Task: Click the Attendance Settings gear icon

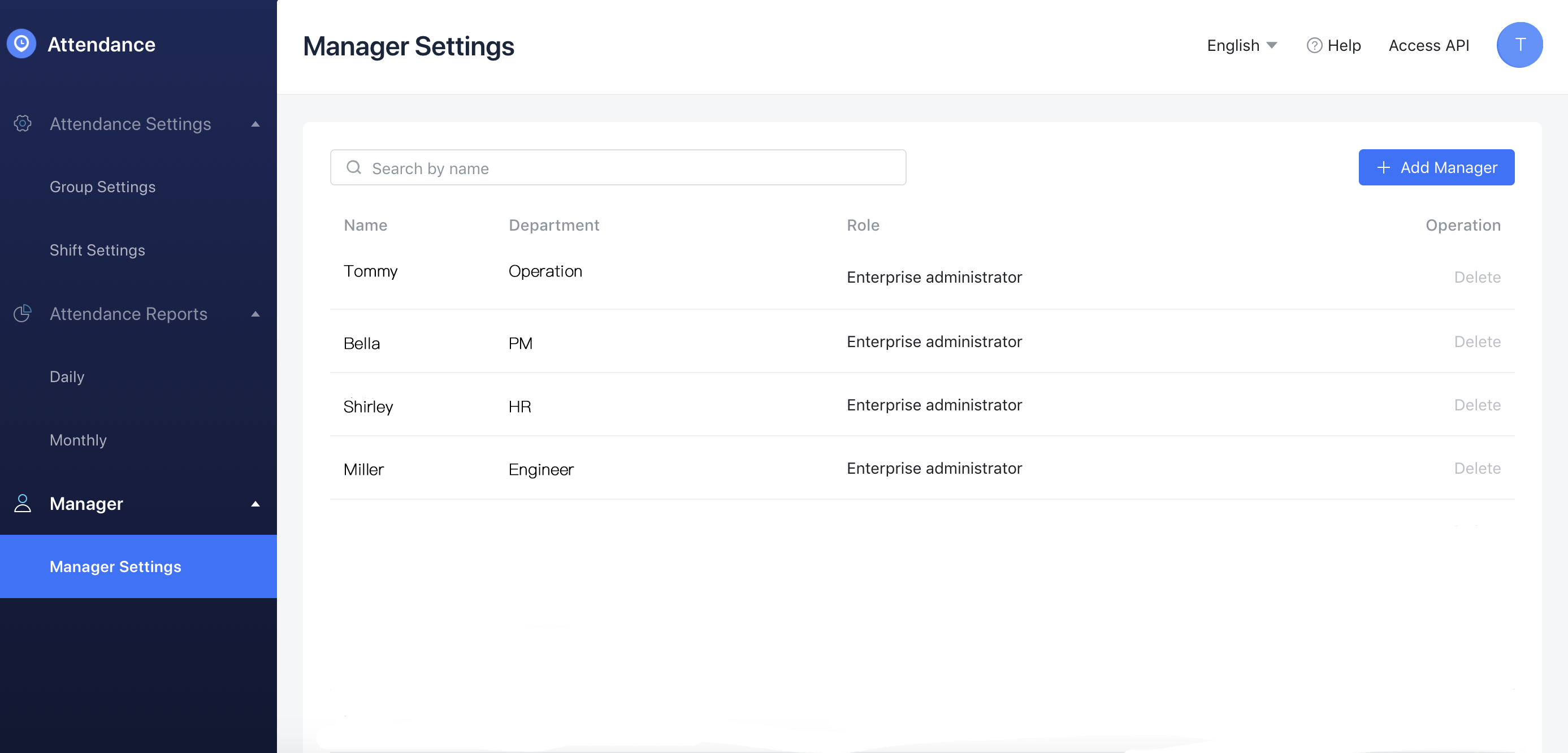Action: point(23,124)
